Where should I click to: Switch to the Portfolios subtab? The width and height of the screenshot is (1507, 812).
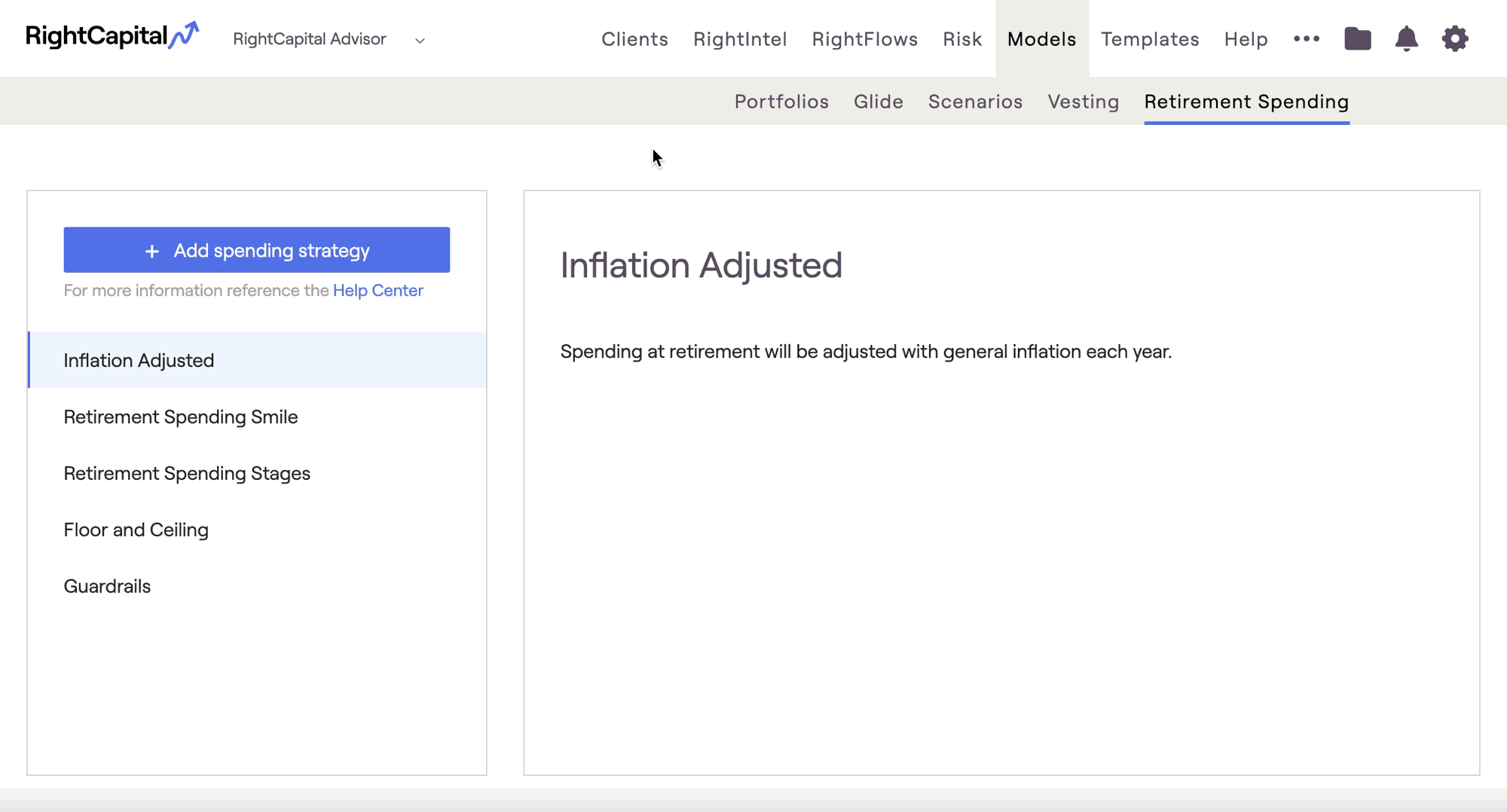781,102
